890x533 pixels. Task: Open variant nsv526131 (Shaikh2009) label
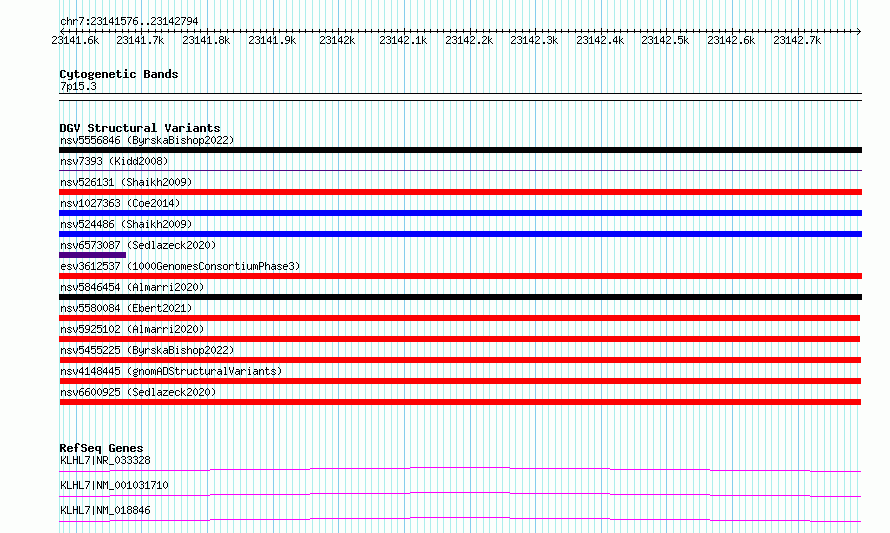(x=126, y=183)
